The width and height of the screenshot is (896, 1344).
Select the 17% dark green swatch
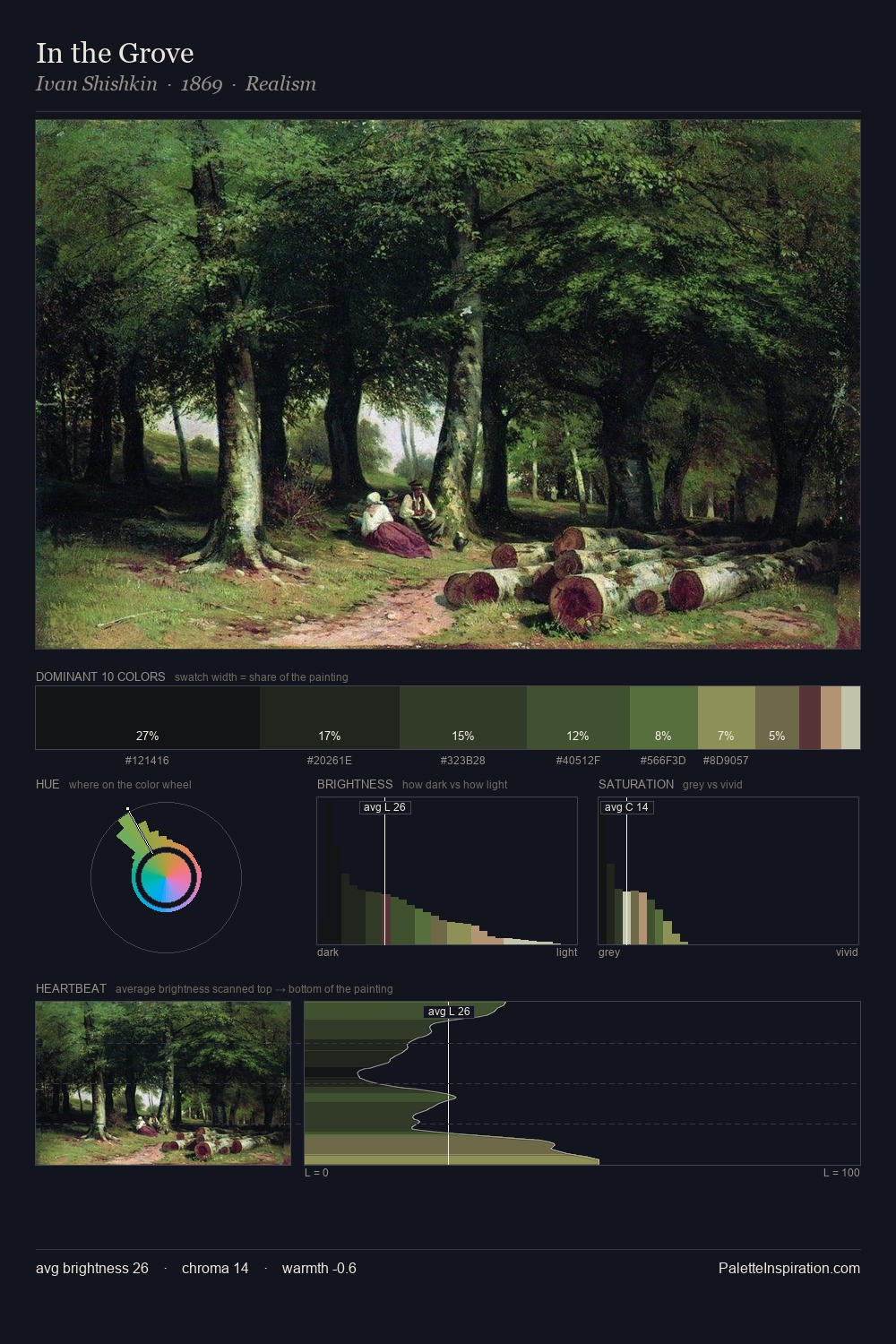click(x=330, y=718)
